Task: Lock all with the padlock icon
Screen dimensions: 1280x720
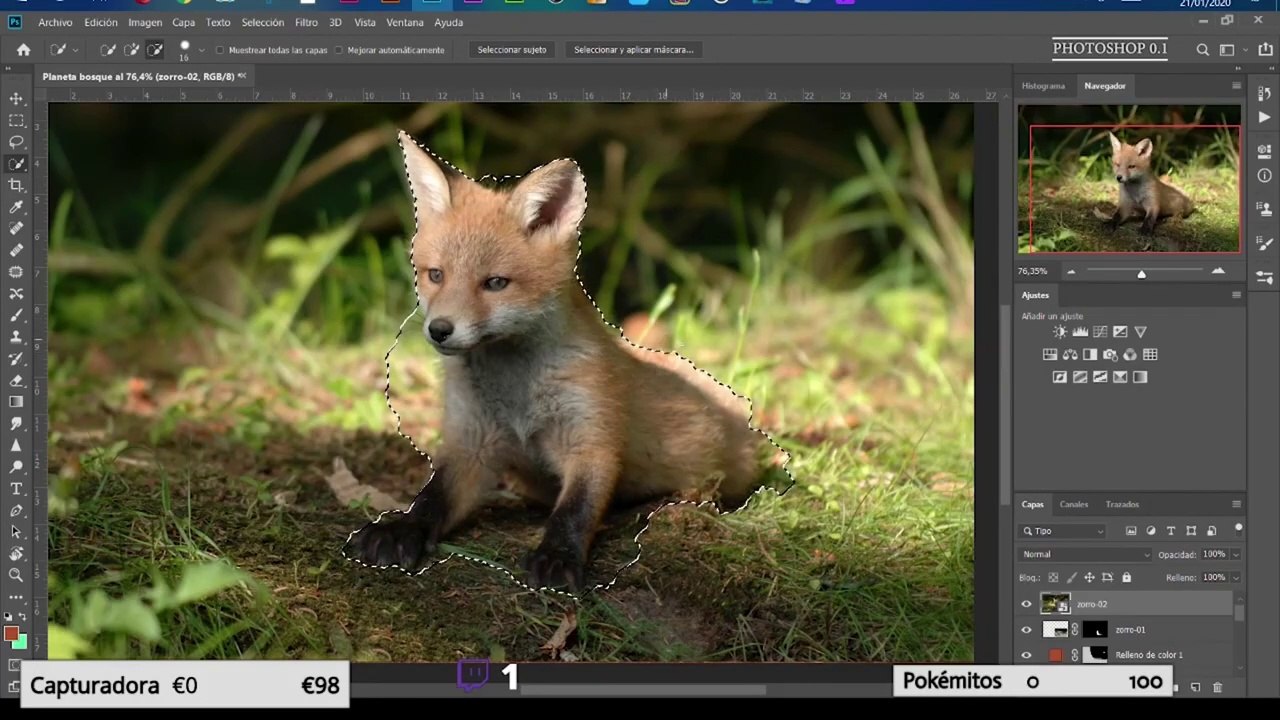Action: coord(1126,578)
